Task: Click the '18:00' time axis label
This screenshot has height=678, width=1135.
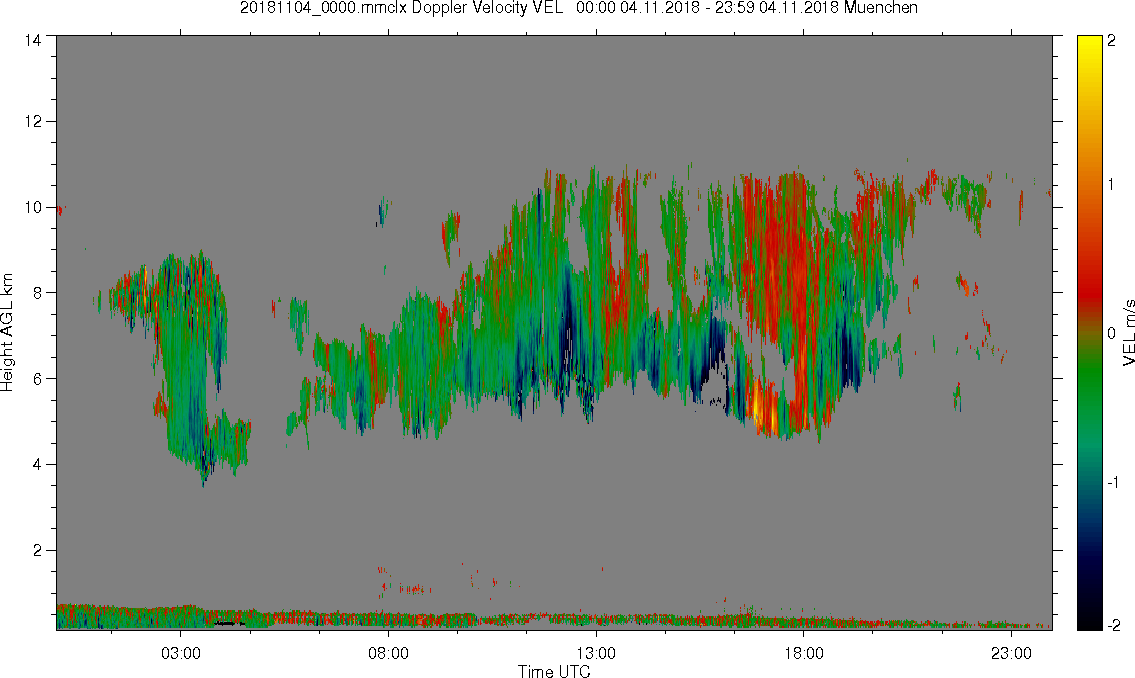Action: 803,653
